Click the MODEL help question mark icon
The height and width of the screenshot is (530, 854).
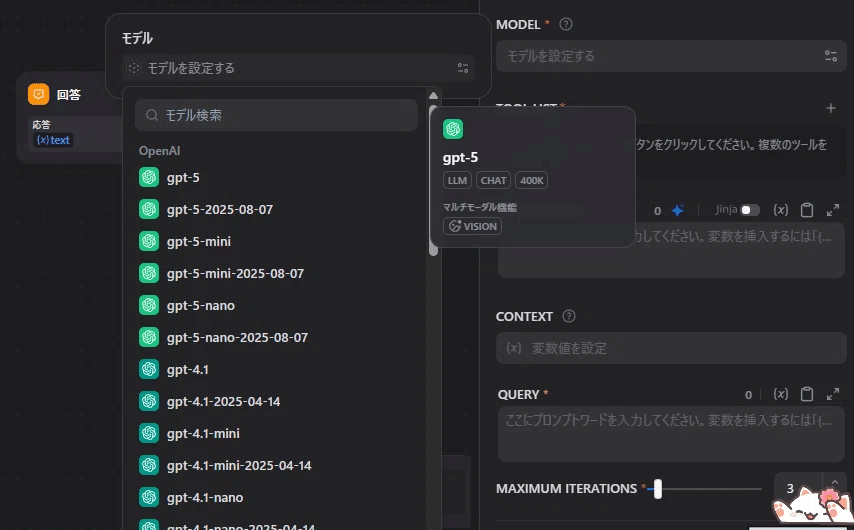coord(566,24)
